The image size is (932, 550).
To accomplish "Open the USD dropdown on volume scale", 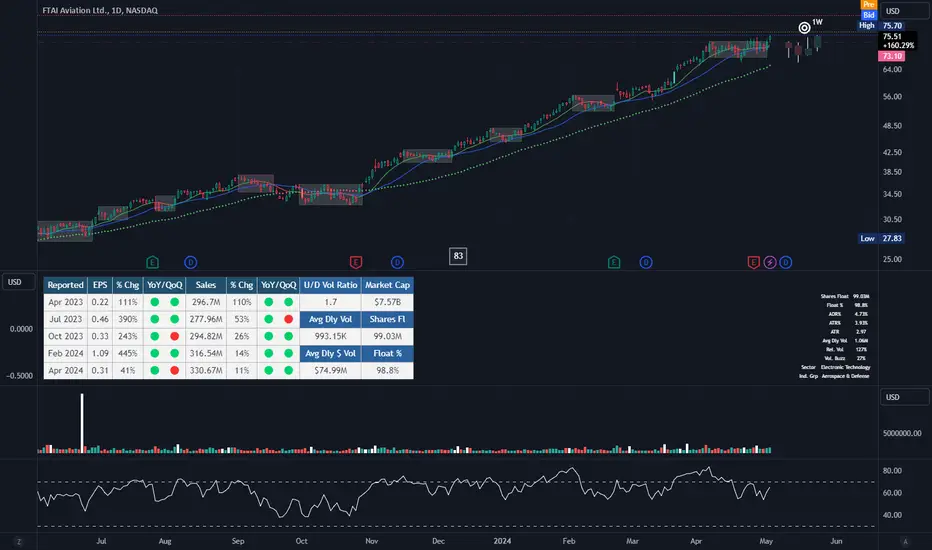I will click(x=904, y=397).
